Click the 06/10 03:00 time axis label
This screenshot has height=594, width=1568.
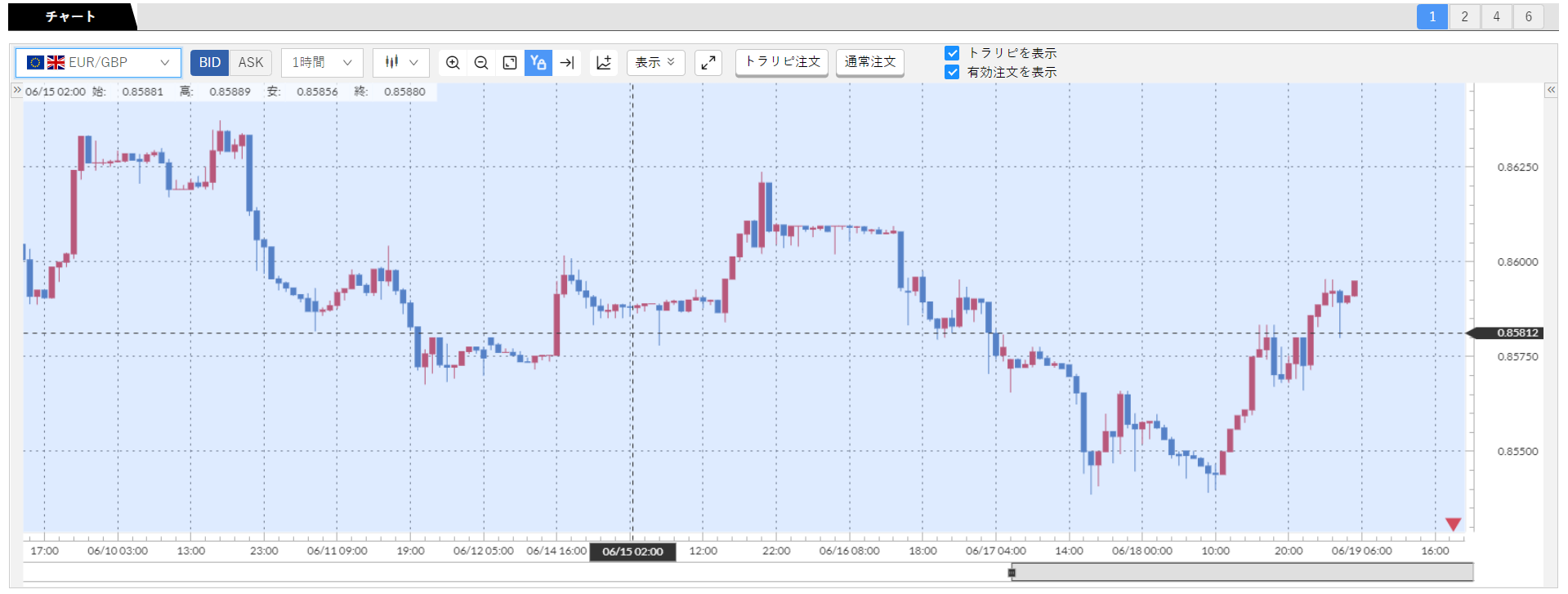[118, 552]
